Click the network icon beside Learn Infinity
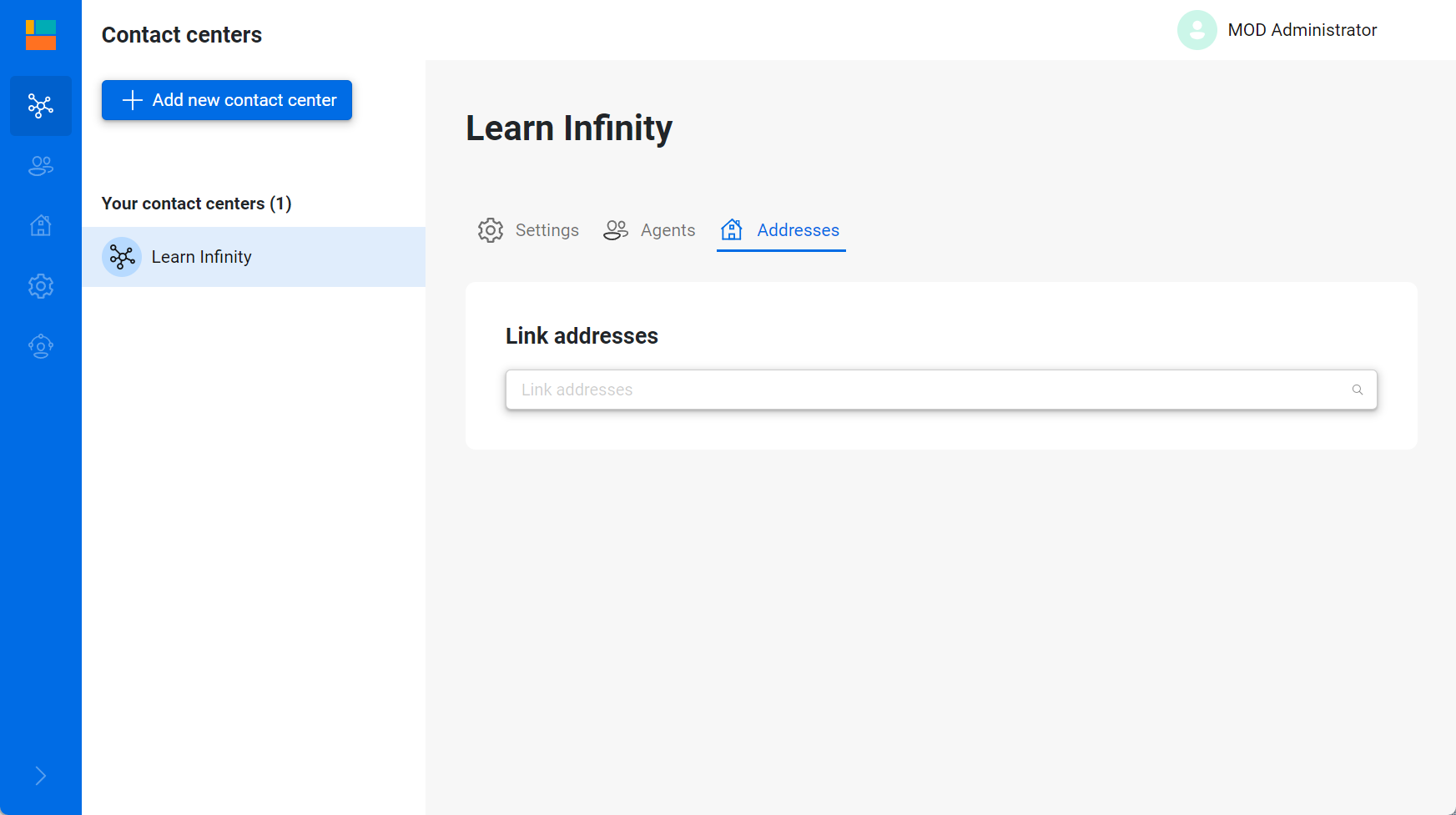Screen dimensions: 1456x815 click(x=122, y=257)
